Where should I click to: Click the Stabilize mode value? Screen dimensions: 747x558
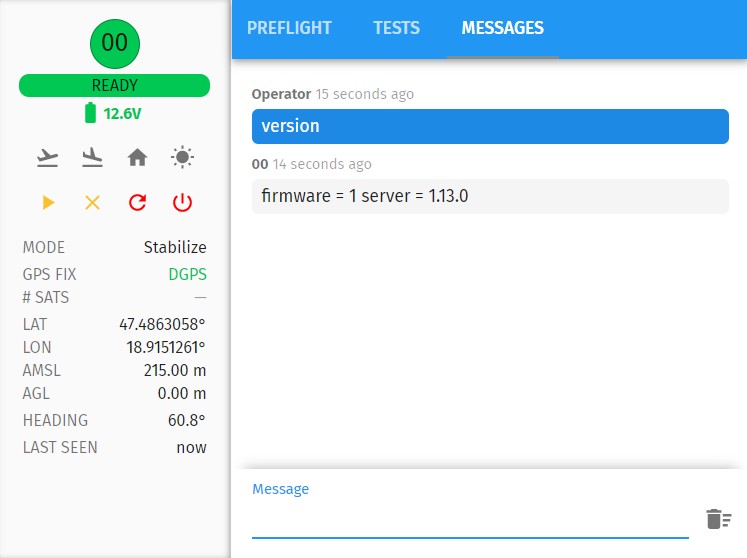175,247
